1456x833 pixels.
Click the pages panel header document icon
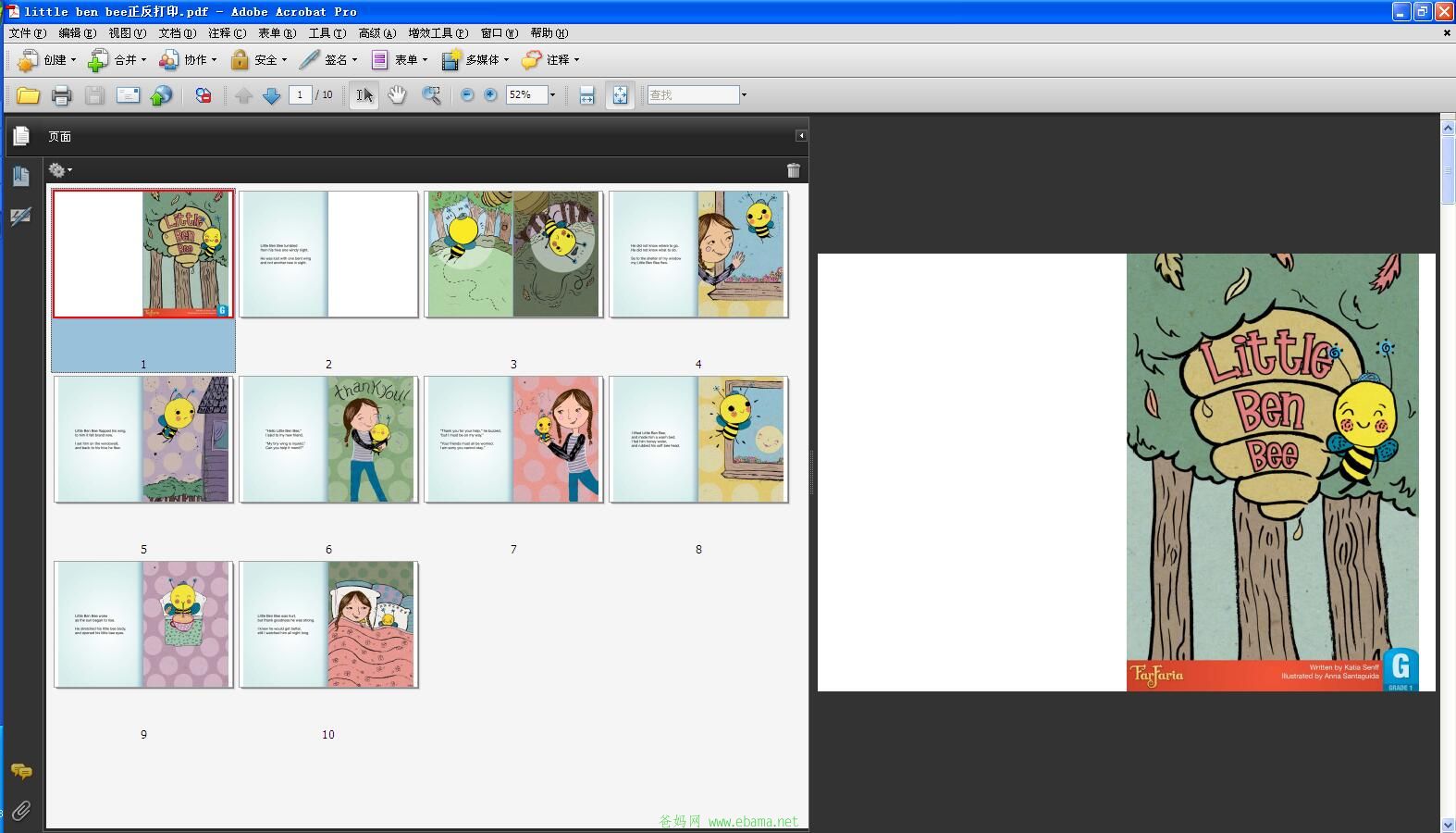[x=21, y=136]
